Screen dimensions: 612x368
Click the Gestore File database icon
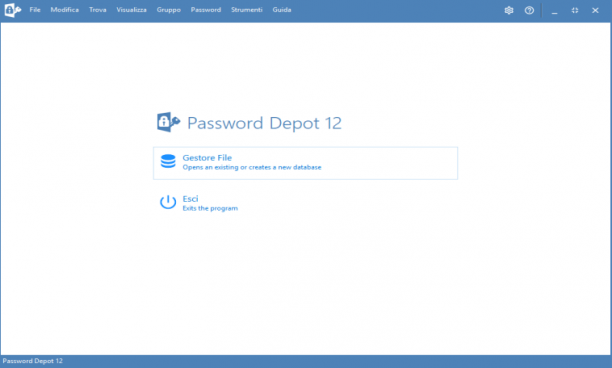point(168,161)
